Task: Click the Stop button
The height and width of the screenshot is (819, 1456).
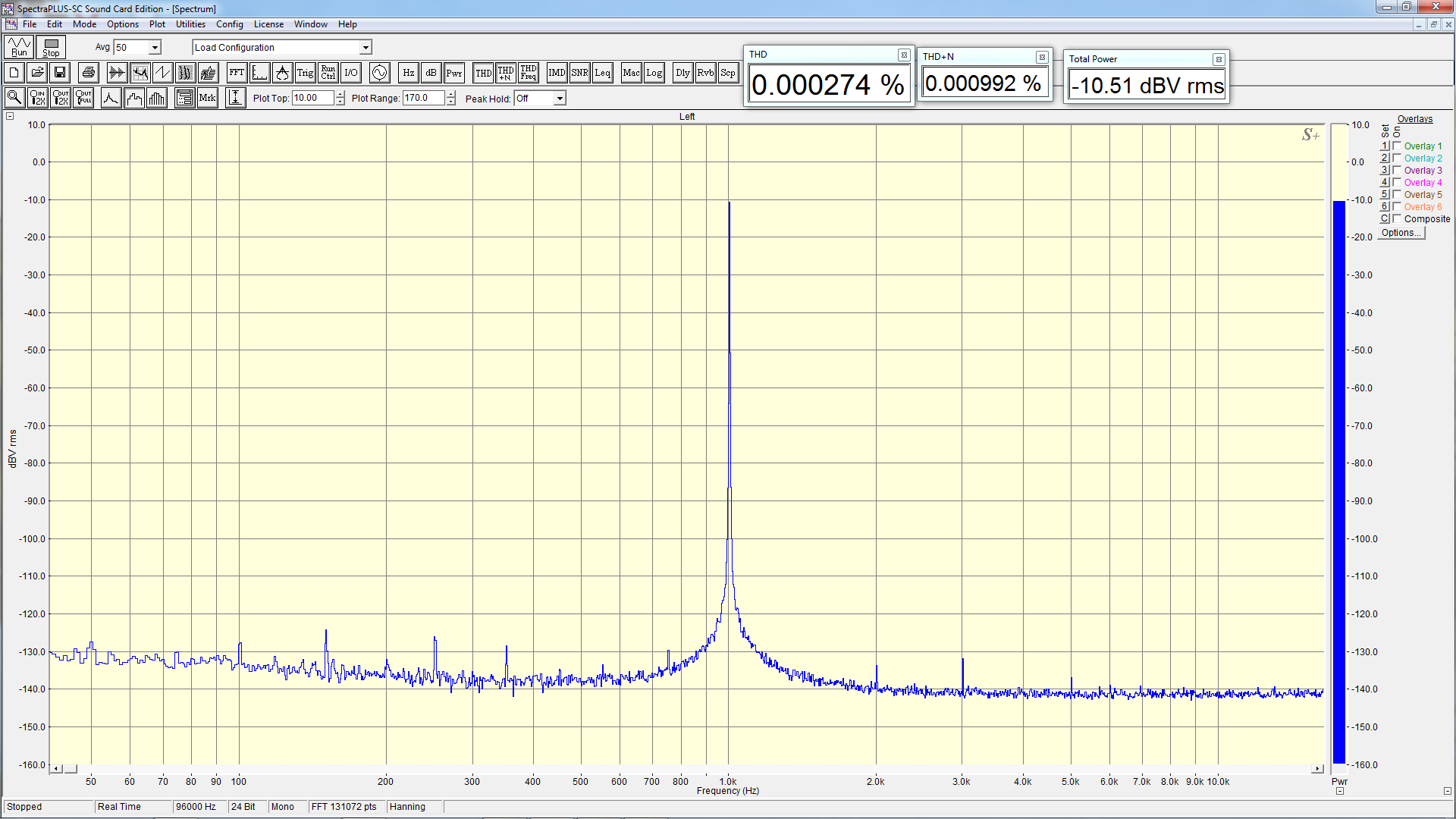Action: [x=51, y=47]
